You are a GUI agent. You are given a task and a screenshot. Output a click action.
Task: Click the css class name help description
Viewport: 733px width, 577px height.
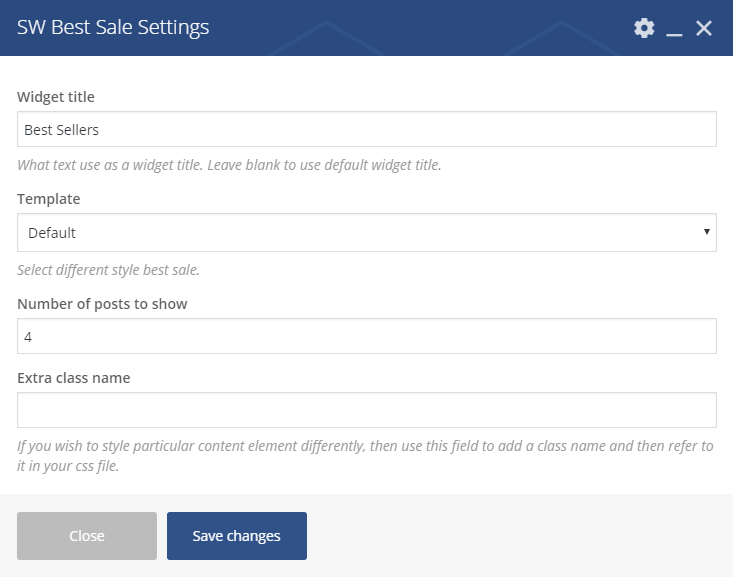click(x=366, y=455)
